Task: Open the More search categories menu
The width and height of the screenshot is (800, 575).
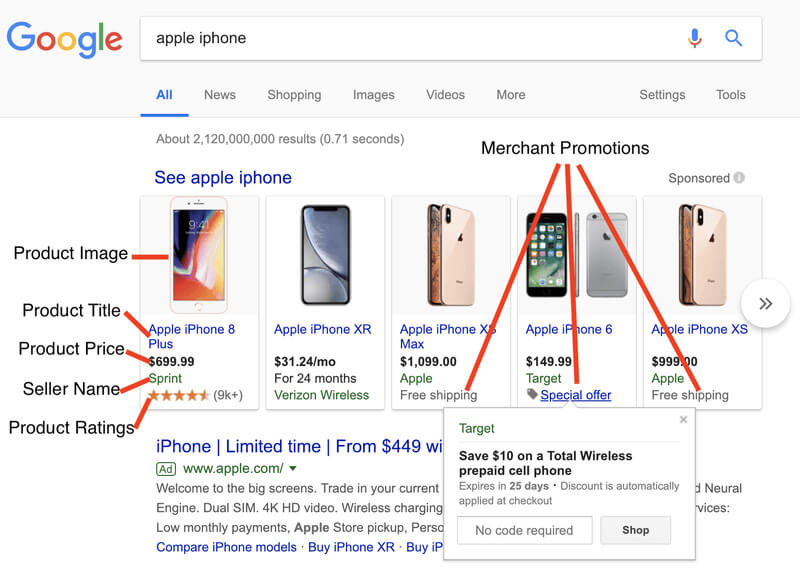Action: tap(510, 95)
